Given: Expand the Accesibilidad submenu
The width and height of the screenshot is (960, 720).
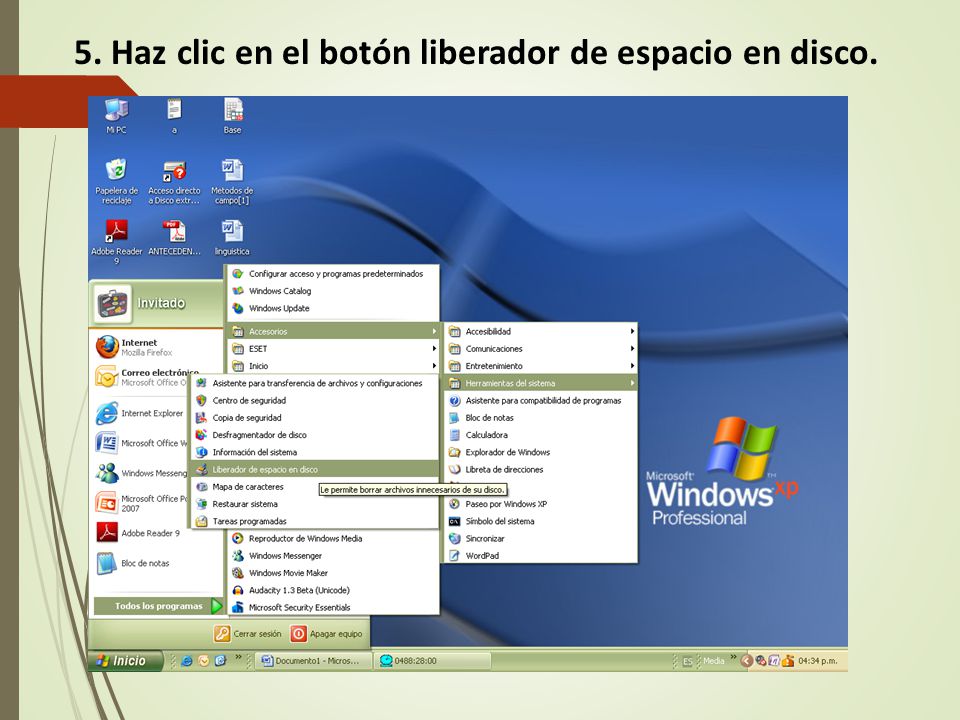Looking at the screenshot, I should pos(541,331).
